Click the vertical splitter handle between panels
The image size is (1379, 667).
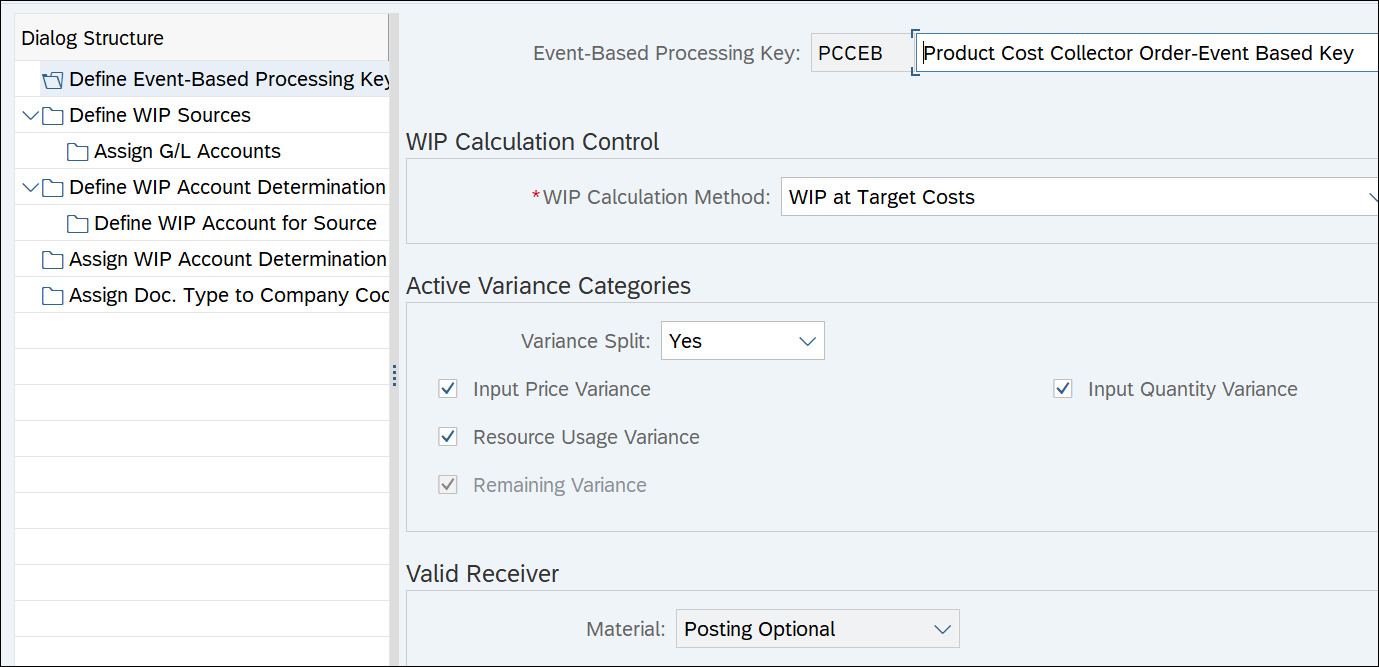point(394,376)
